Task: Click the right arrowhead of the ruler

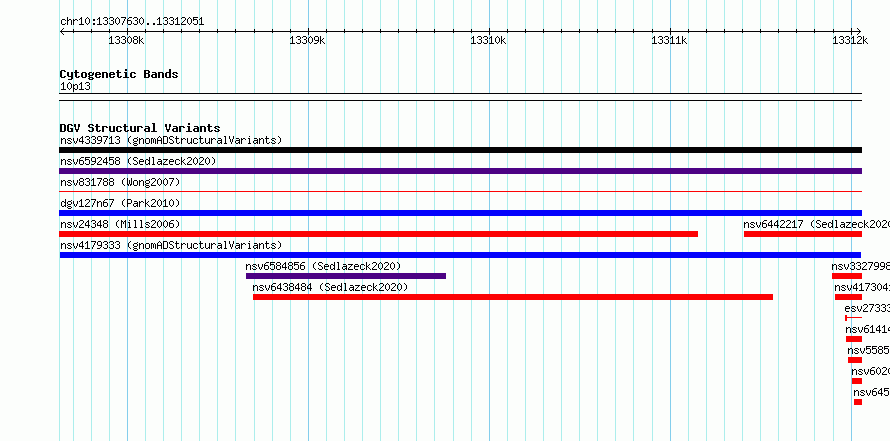Action: pos(859,31)
